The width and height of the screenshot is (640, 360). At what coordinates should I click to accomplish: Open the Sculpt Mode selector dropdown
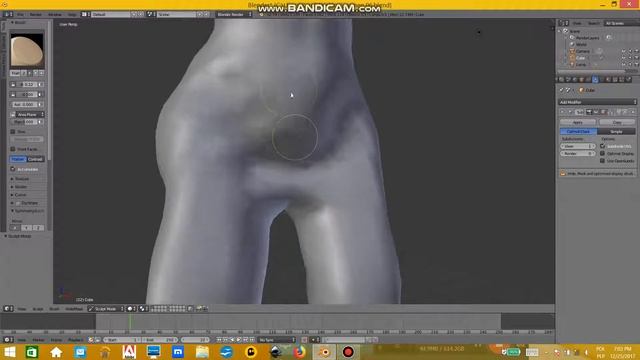coord(106,309)
